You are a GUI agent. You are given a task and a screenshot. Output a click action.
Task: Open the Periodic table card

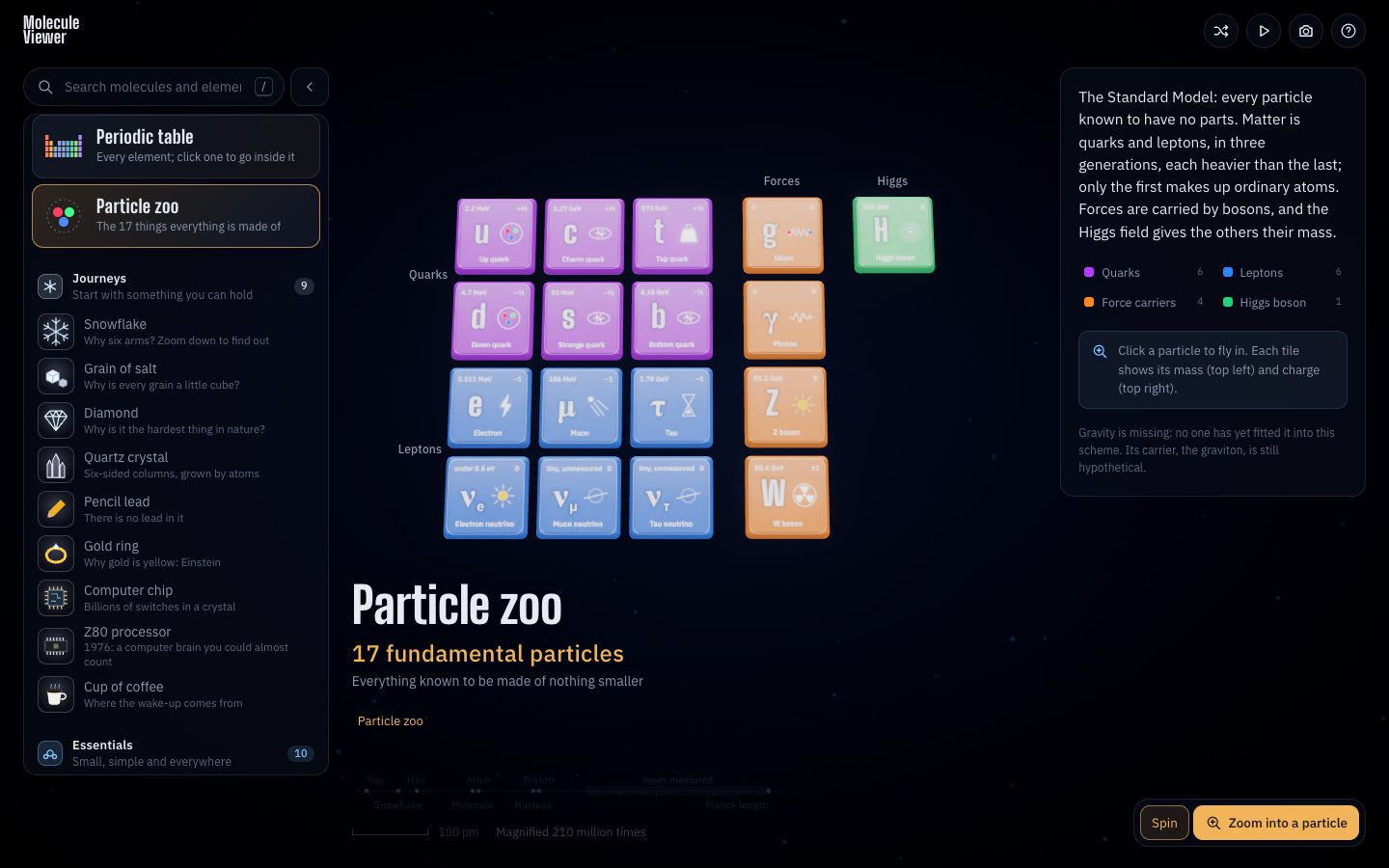coord(176,147)
